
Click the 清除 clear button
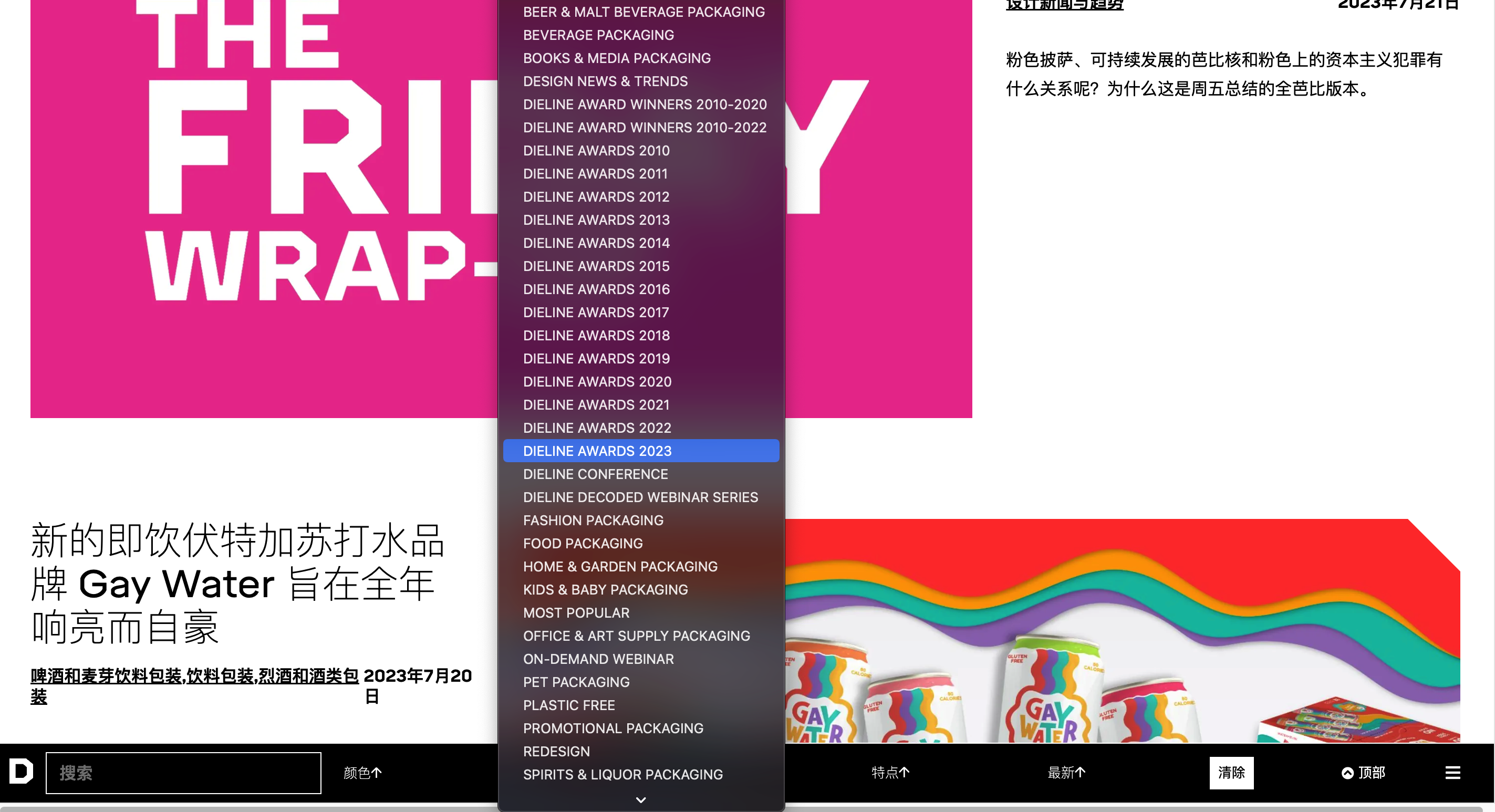pyautogui.click(x=1231, y=773)
